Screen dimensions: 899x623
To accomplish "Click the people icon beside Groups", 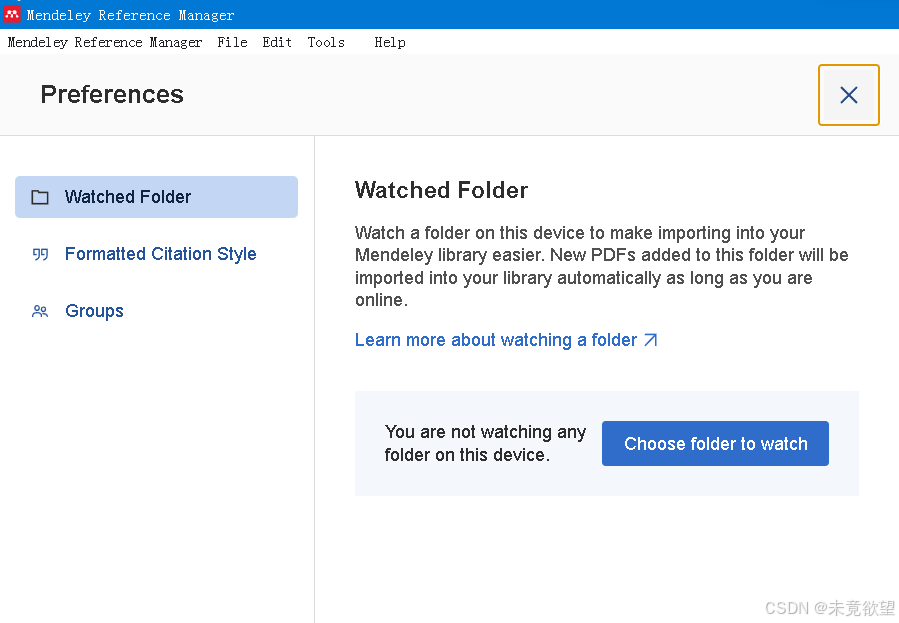I will (40, 311).
